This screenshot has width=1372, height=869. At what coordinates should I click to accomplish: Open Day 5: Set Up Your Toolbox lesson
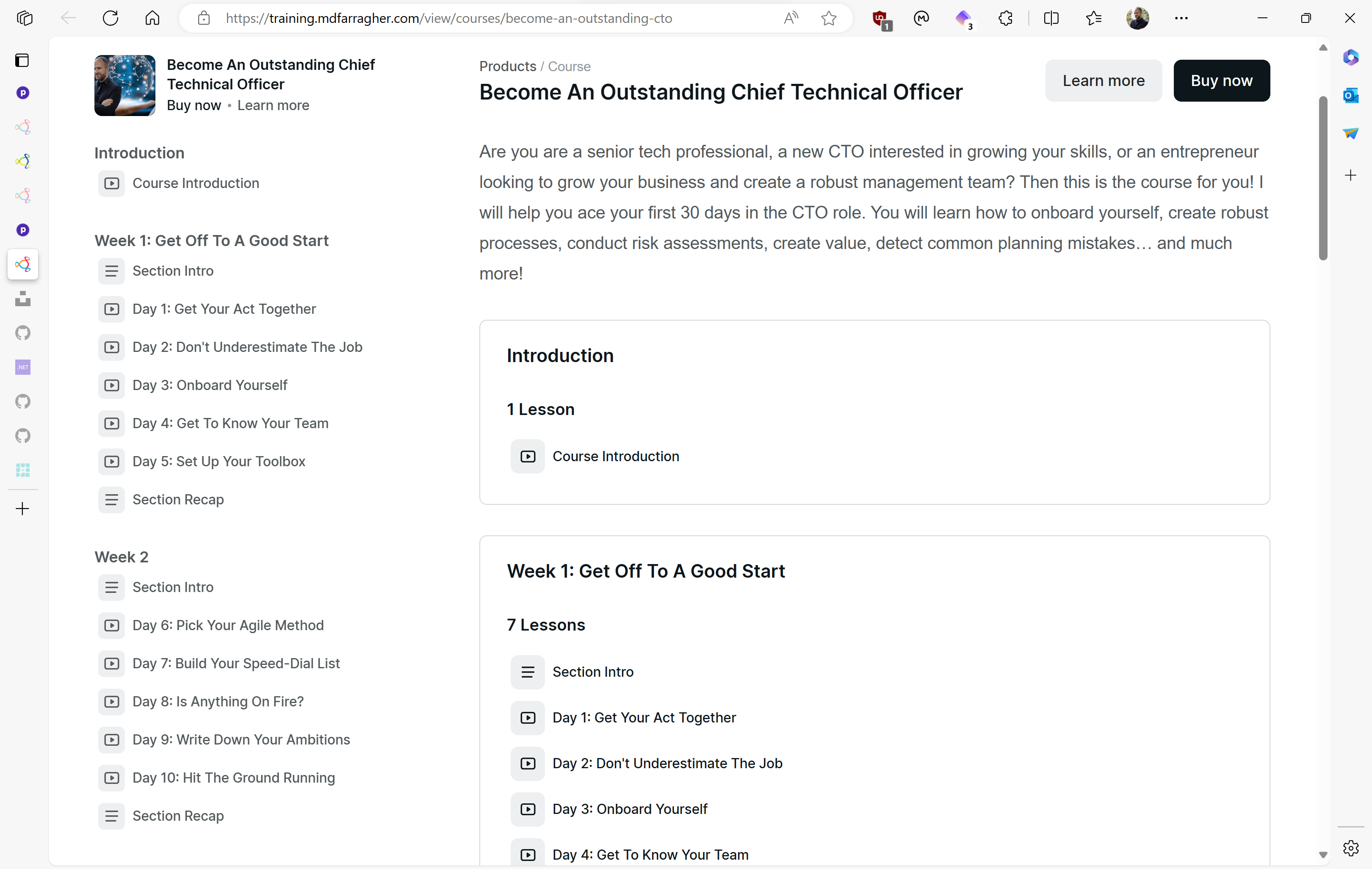coord(219,462)
